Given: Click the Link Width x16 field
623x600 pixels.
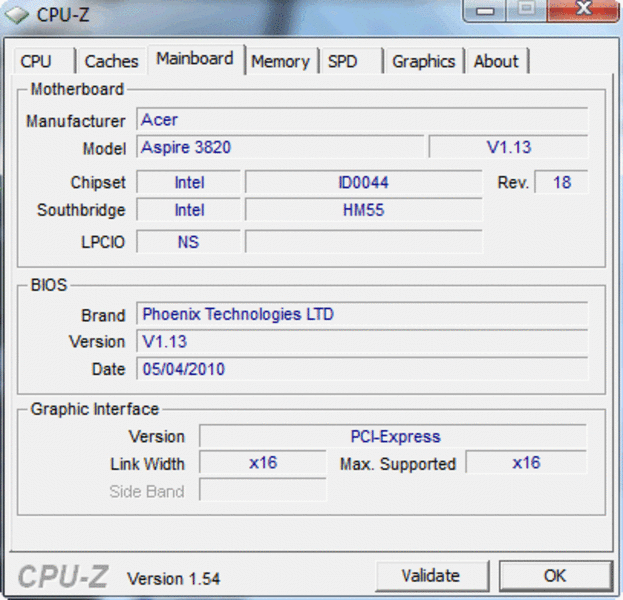Looking at the screenshot, I should coord(263,463).
